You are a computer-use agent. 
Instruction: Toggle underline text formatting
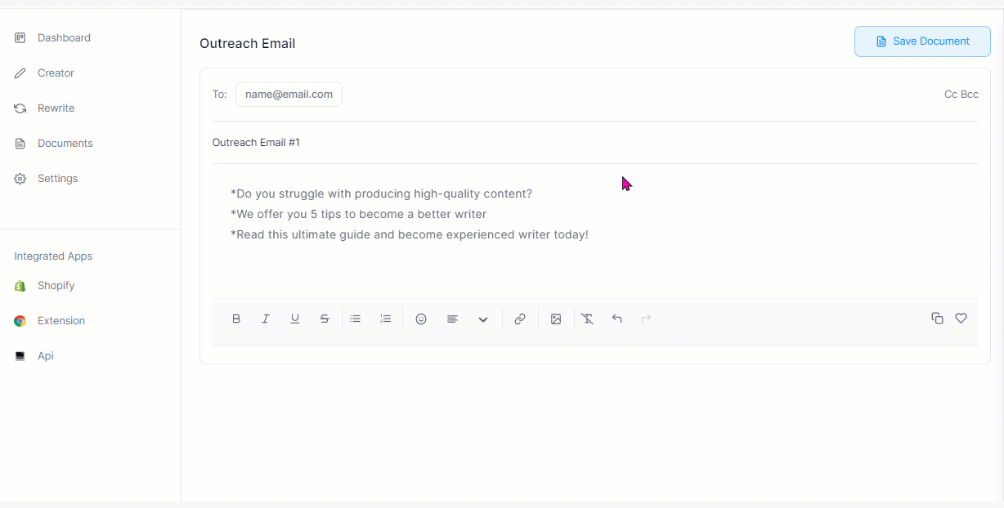pos(295,319)
